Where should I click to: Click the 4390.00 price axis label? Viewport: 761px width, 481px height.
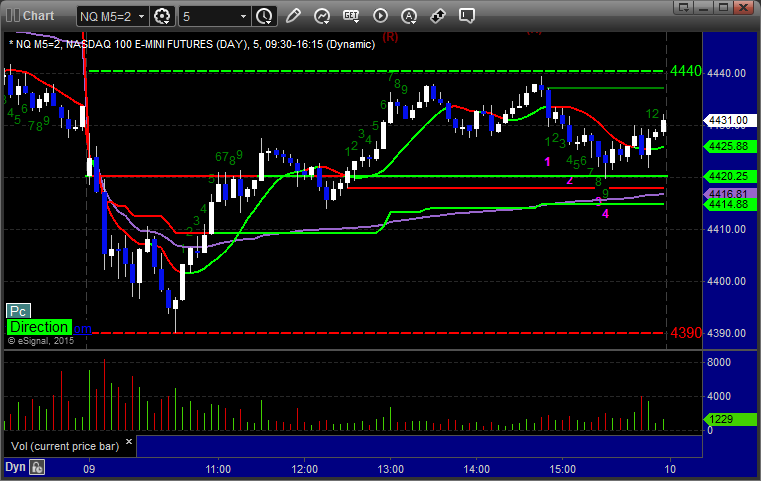727,333
